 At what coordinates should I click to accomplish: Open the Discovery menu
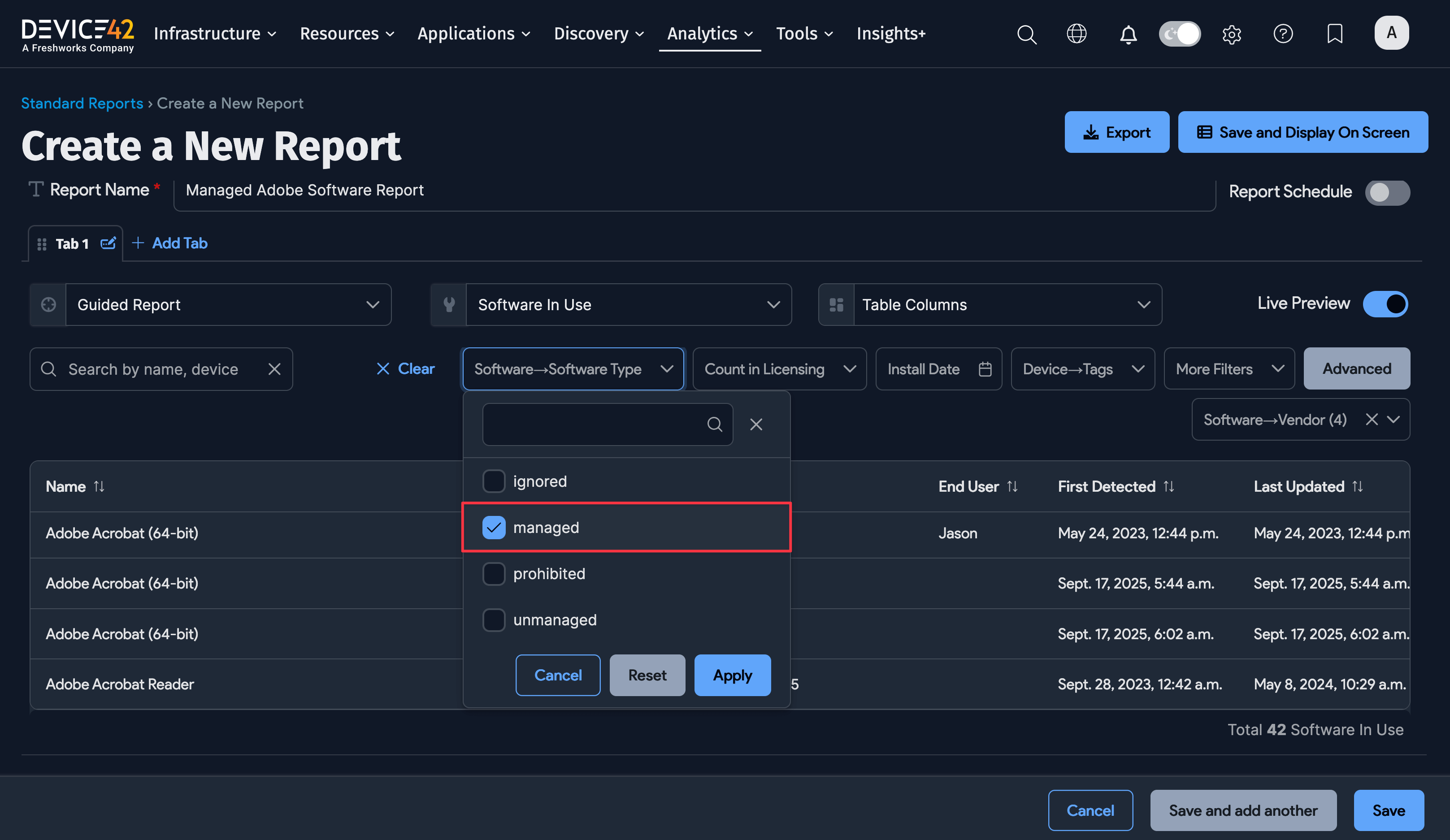coord(599,33)
